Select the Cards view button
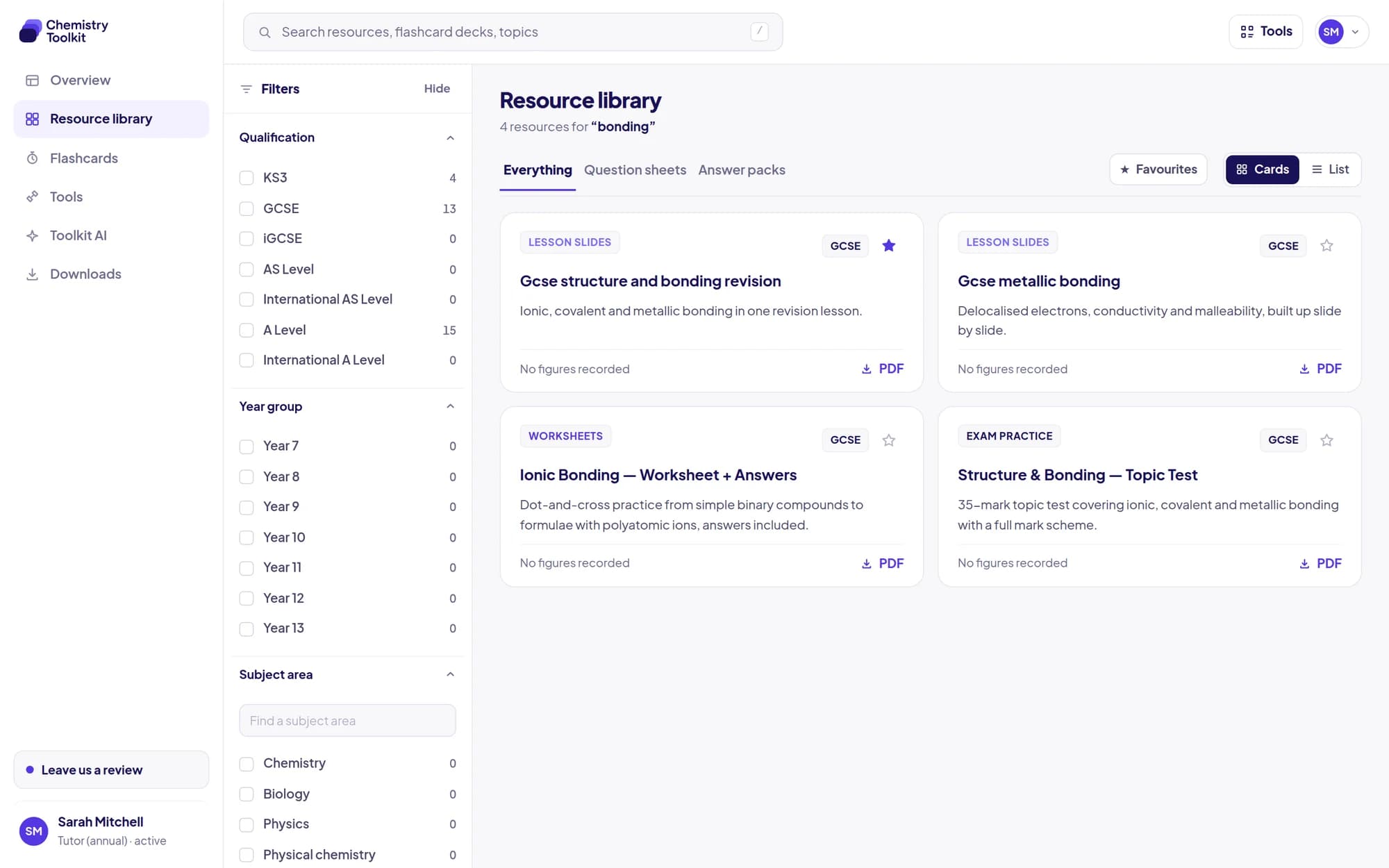 tap(1262, 169)
